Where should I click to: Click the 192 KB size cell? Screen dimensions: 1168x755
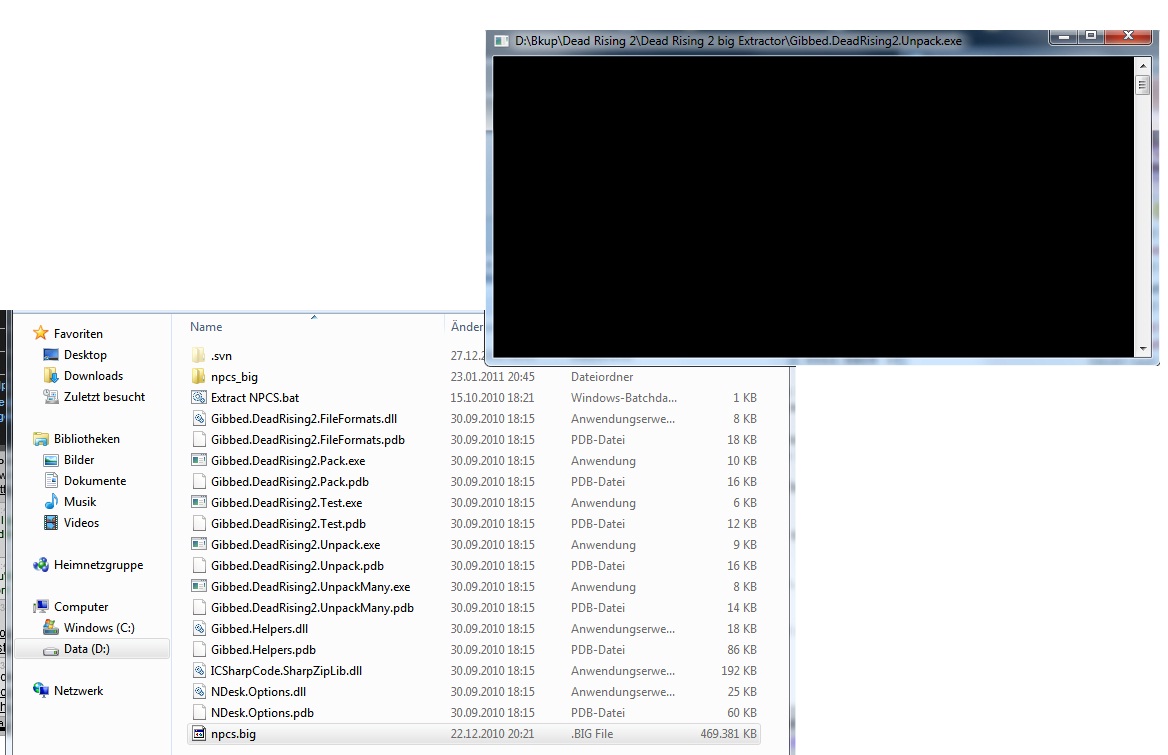click(x=739, y=671)
